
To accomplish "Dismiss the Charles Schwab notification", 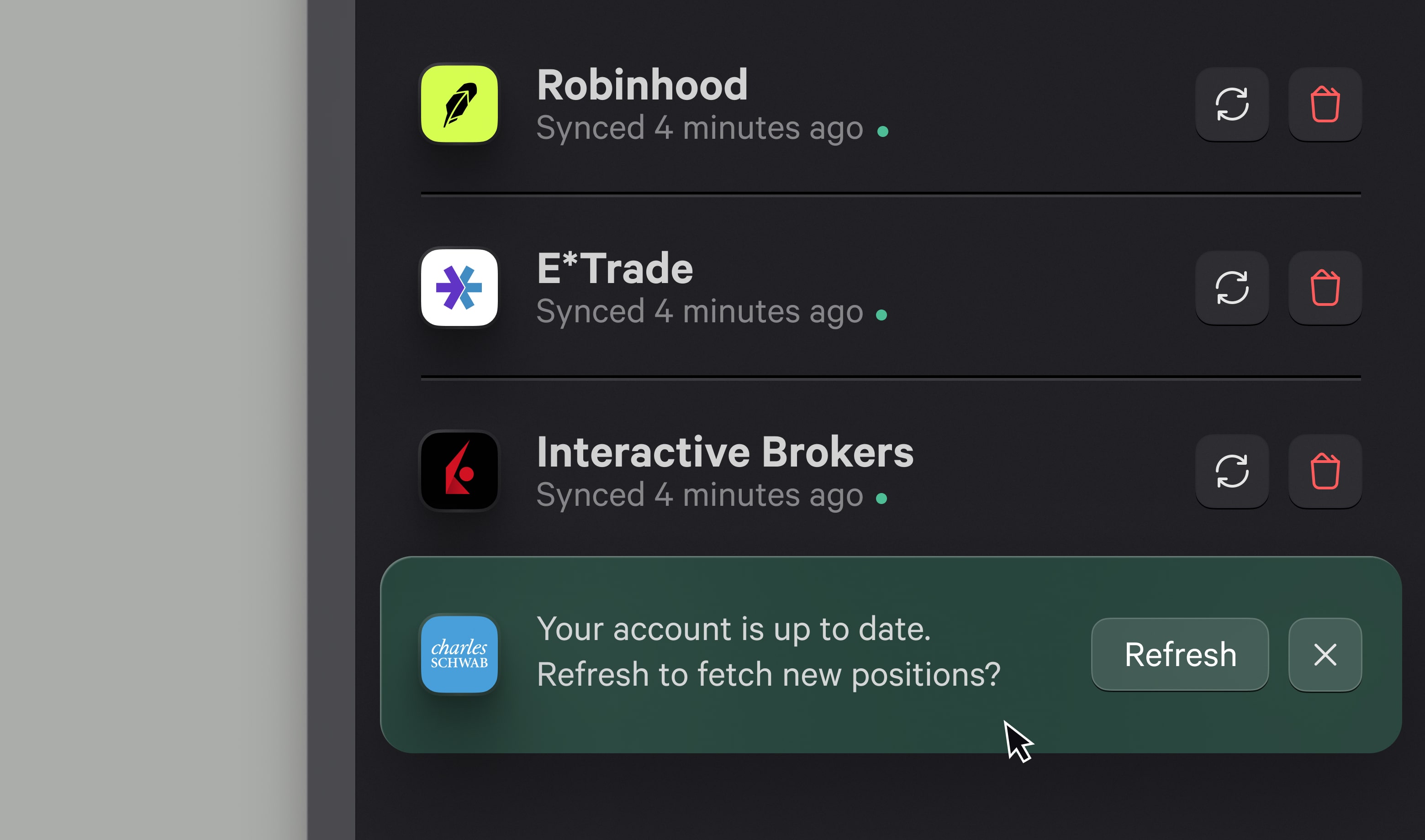I will click(1324, 655).
